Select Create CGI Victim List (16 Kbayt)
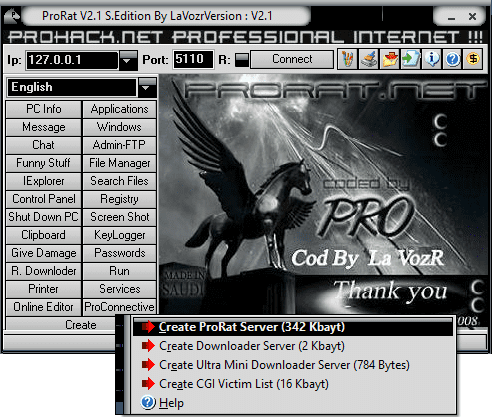The width and height of the screenshot is (492, 417). coord(293,384)
